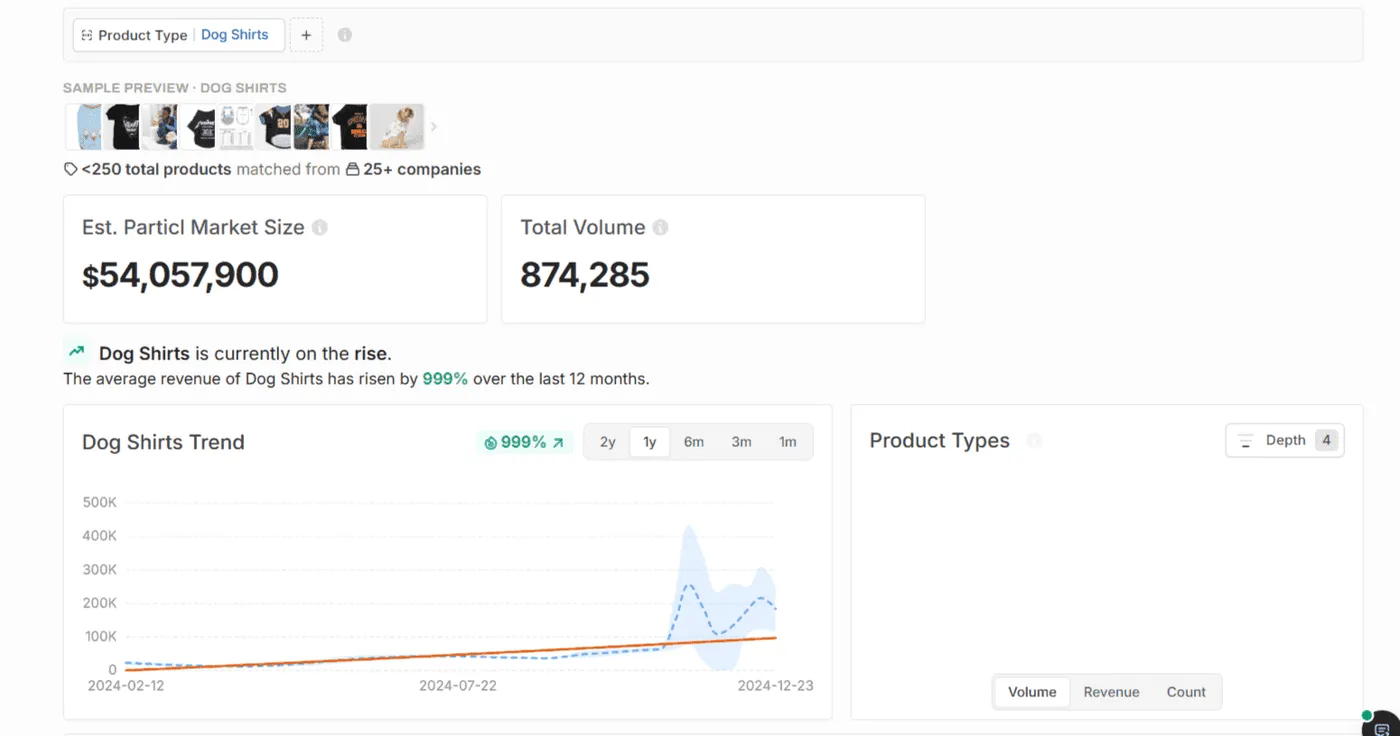Switch Product Types view to Revenue
The image size is (1400, 736).
click(1111, 692)
